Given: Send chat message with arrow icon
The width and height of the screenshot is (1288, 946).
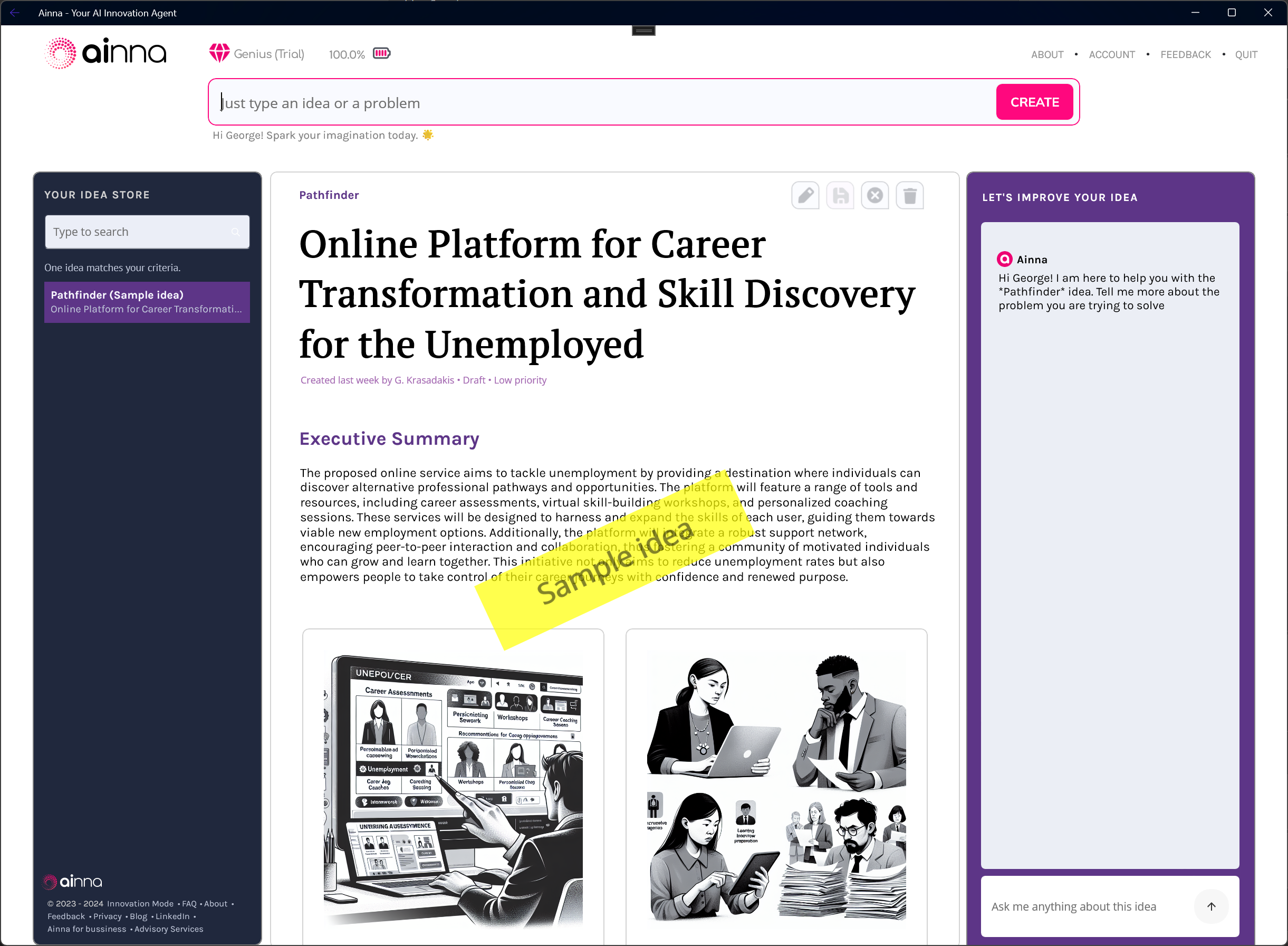Looking at the screenshot, I should pyautogui.click(x=1210, y=906).
